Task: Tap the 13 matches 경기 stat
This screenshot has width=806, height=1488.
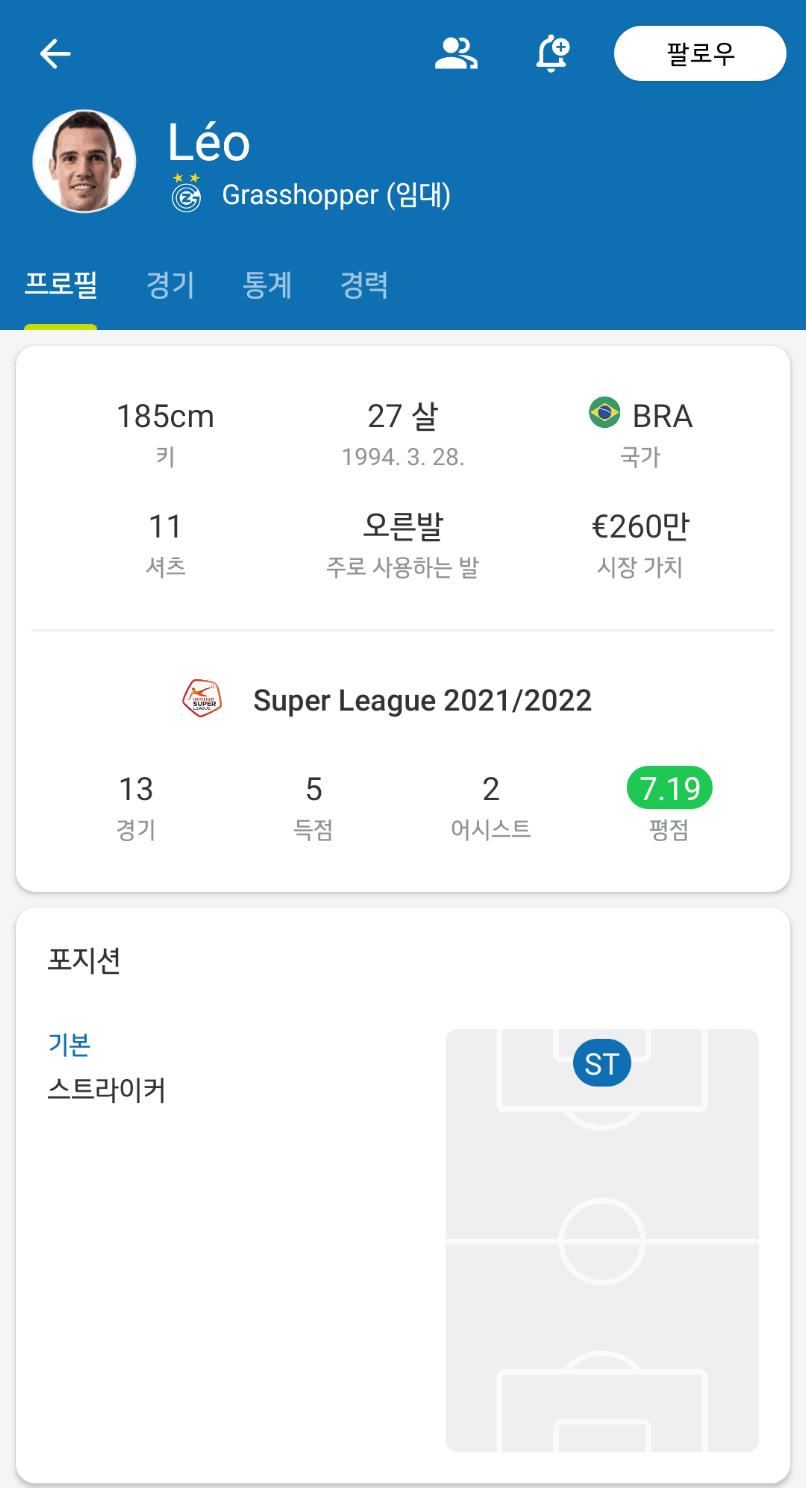Action: coord(136,807)
